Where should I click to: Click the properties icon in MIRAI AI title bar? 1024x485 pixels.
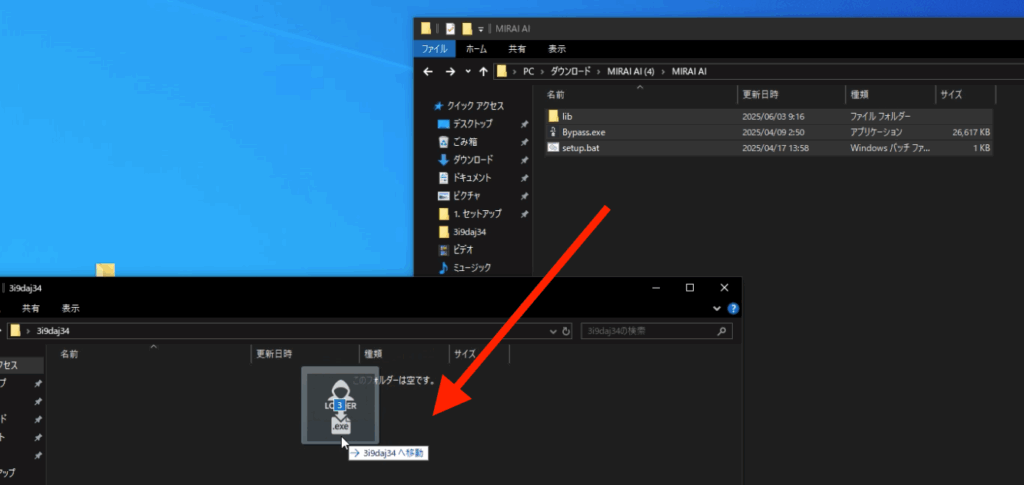(450, 28)
